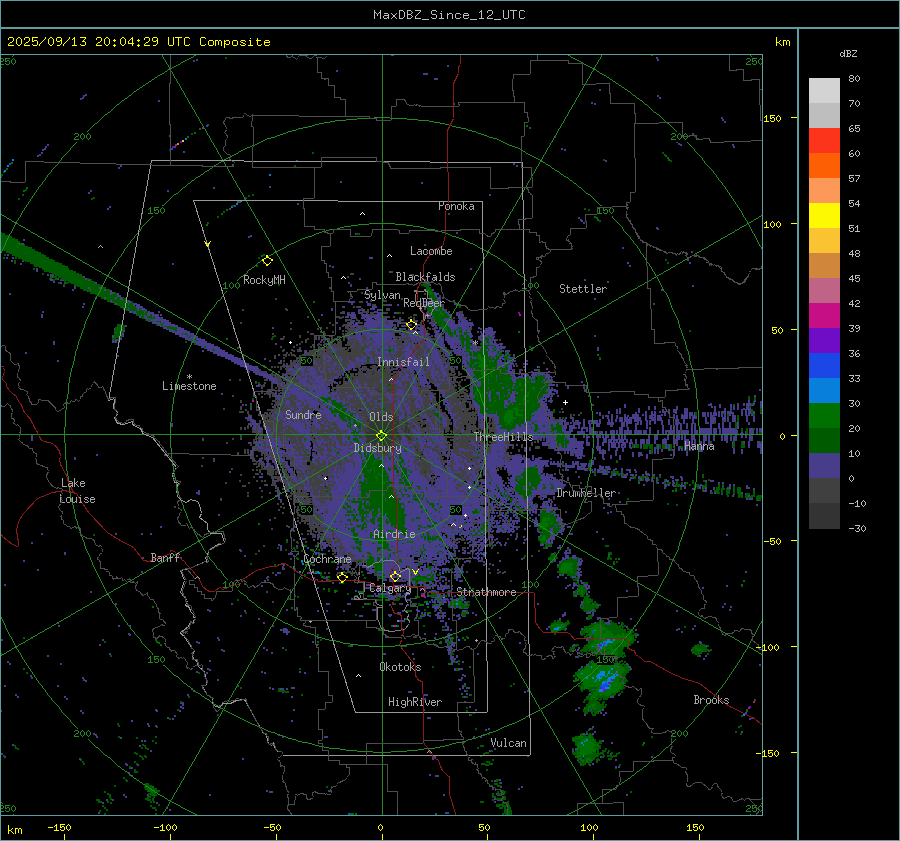Click the yellow diamond marker below Cochrane

343,577
